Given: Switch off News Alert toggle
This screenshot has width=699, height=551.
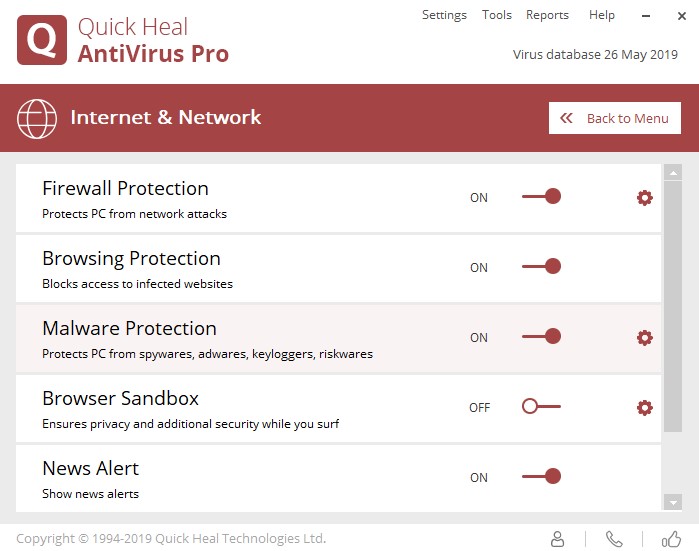Looking at the screenshot, I should pyautogui.click(x=541, y=477).
